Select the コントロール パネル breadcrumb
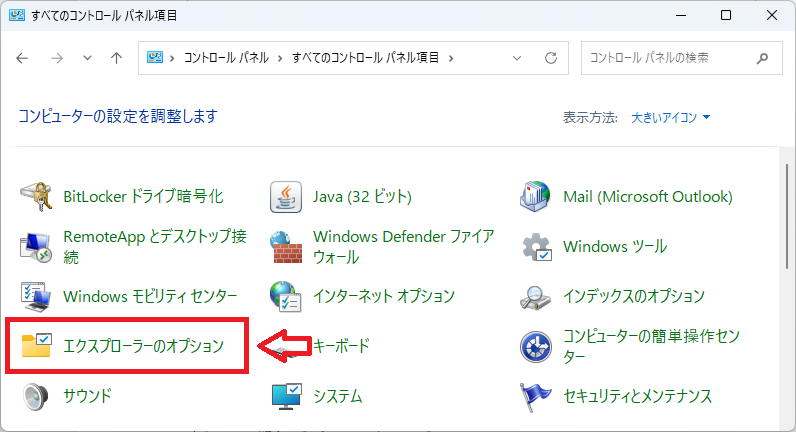 (x=226, y=58)
